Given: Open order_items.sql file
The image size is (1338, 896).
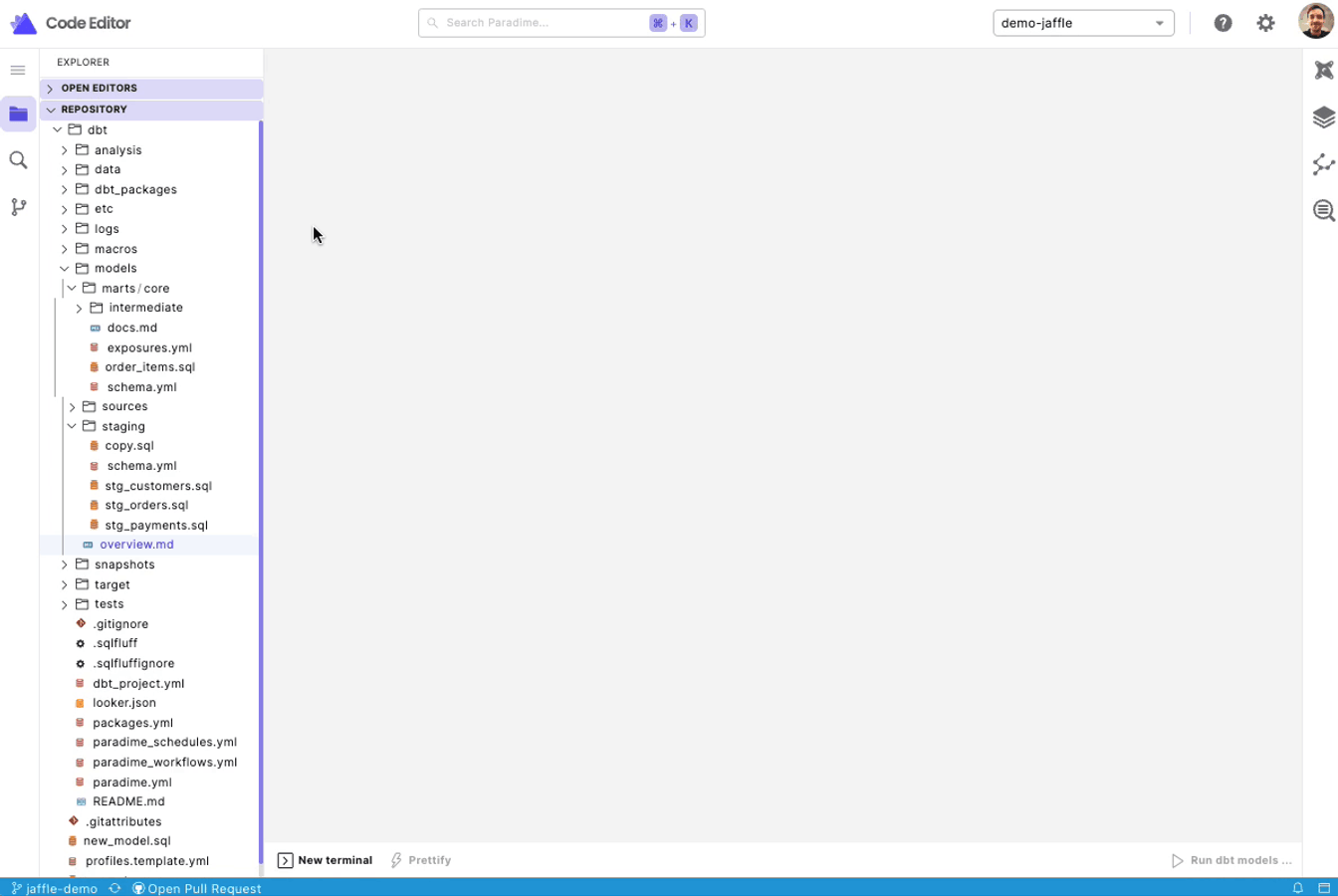Looking at the screenshot, I should click(x=149, y=367).
